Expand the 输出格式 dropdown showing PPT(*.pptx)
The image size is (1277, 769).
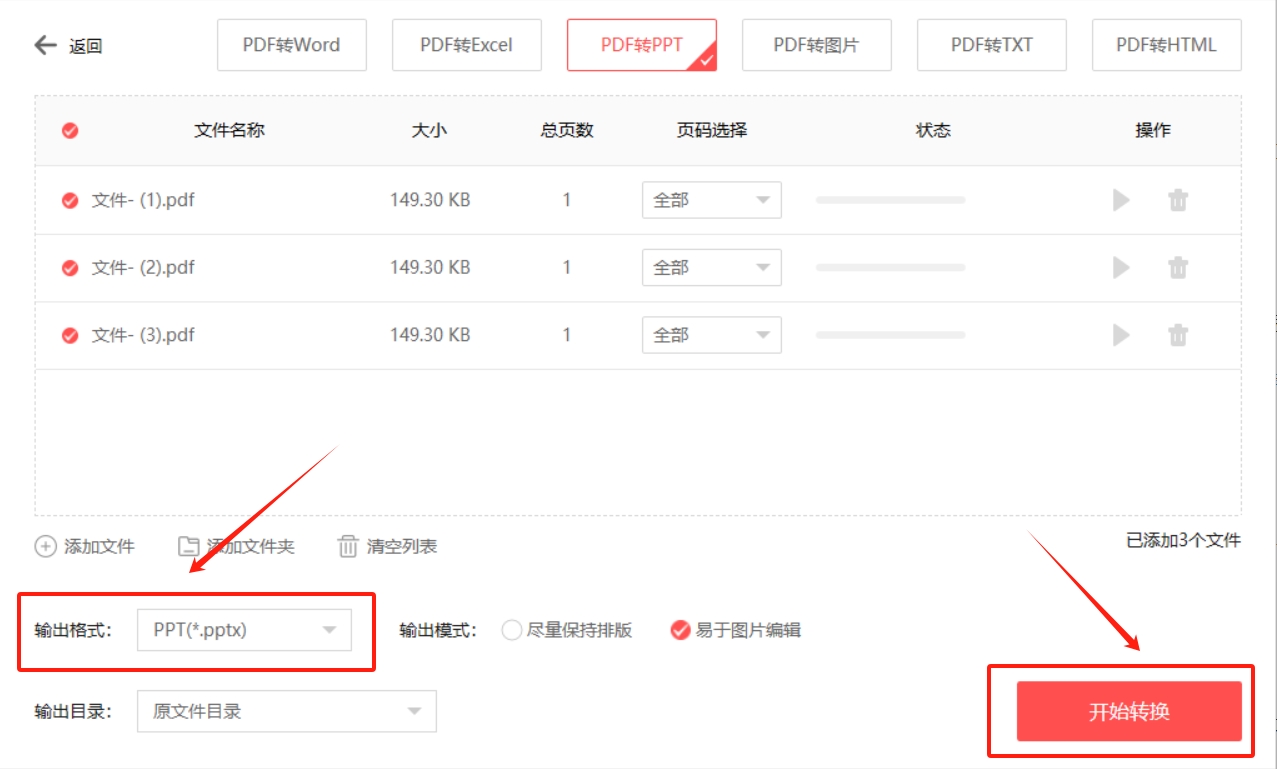(246, 630)
